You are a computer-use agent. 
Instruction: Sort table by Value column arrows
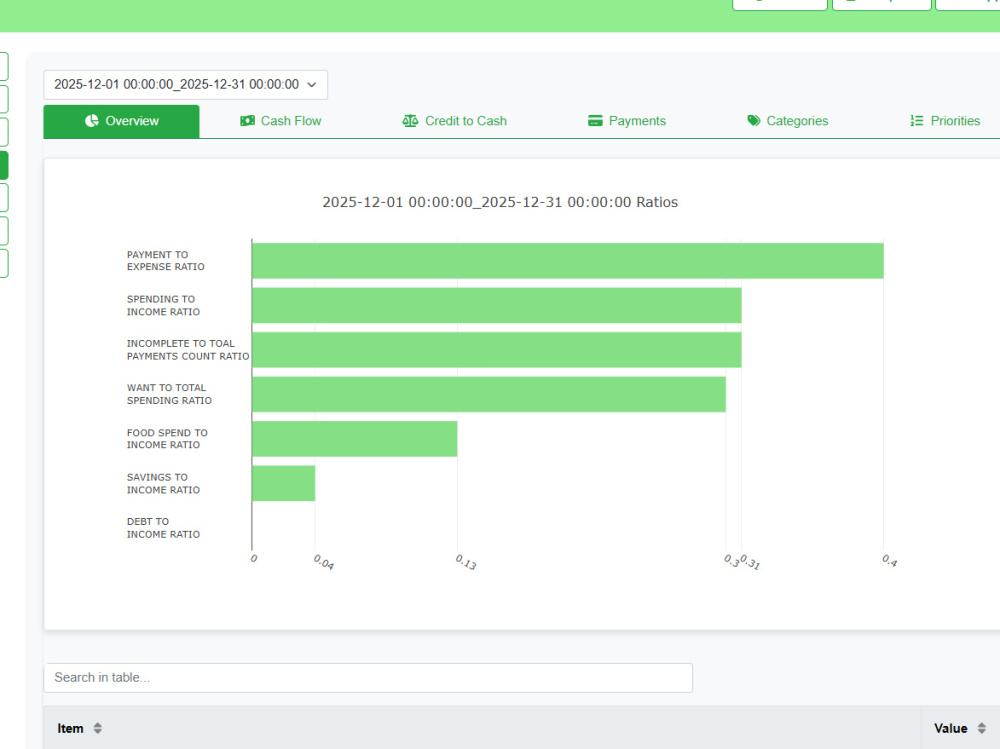click(x=982, y=728)
